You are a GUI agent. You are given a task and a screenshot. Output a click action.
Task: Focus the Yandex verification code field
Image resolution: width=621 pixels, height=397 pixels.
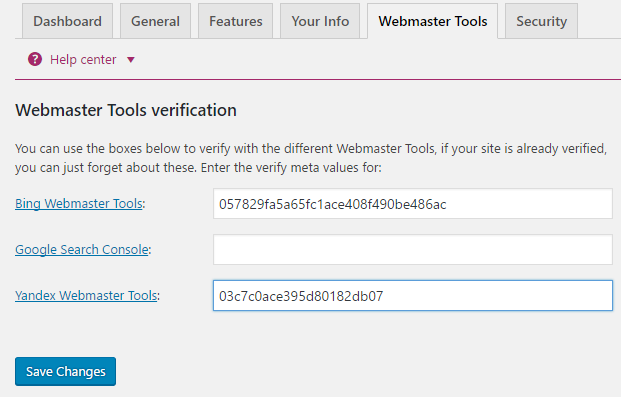[x=413, y=296]
